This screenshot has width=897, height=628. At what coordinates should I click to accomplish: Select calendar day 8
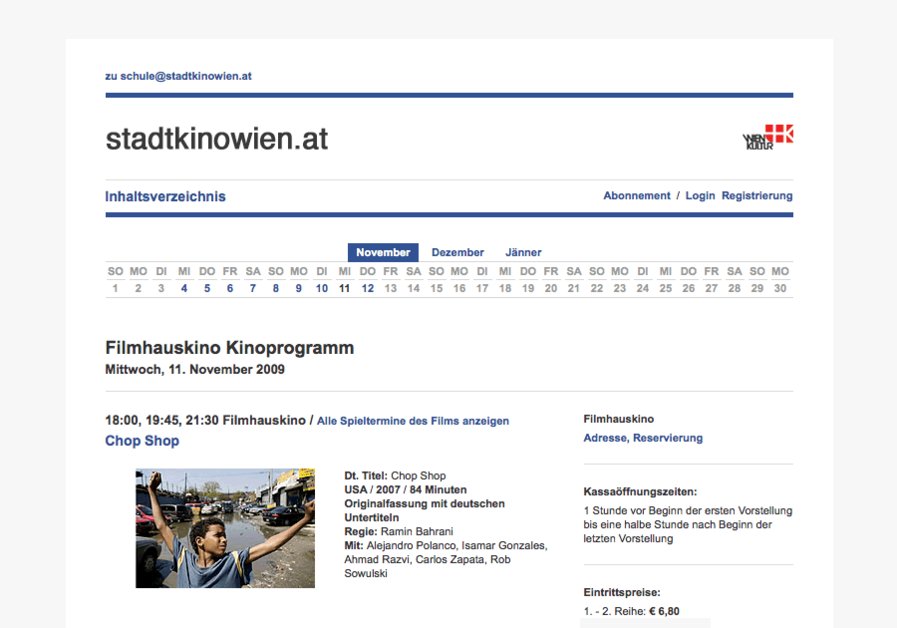(276, 288)
